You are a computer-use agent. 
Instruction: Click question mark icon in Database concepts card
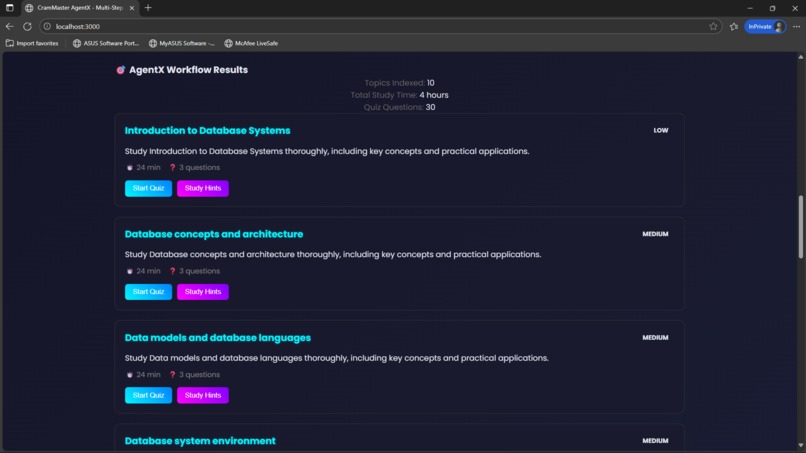pos(173,271)
